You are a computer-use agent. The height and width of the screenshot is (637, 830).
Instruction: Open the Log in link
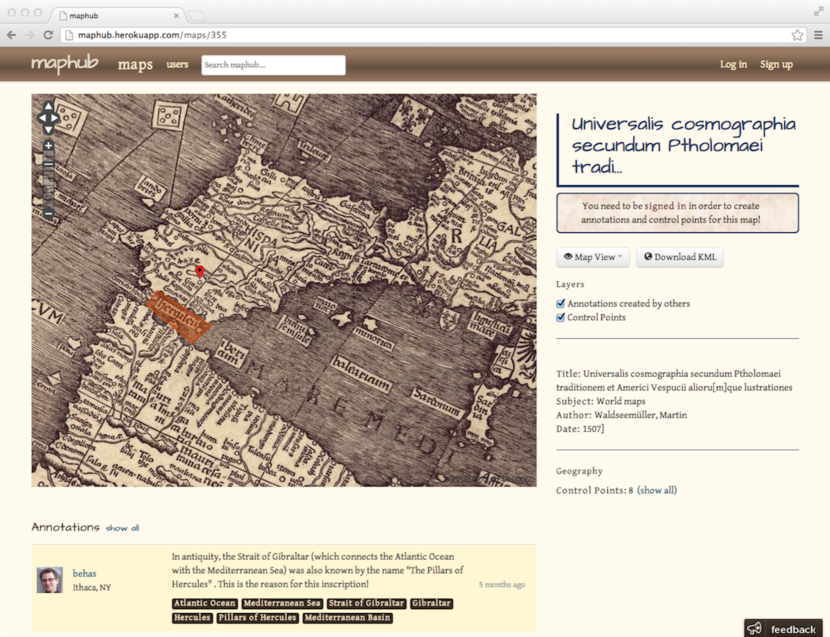click(733, 65)
